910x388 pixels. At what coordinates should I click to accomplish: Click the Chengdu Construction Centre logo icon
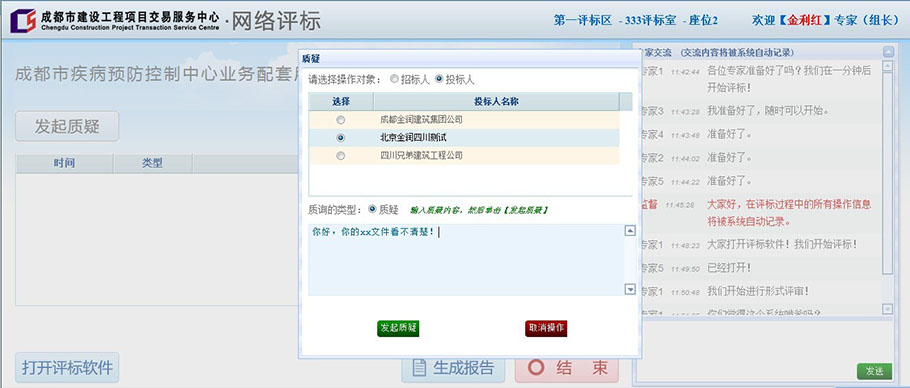23,21
